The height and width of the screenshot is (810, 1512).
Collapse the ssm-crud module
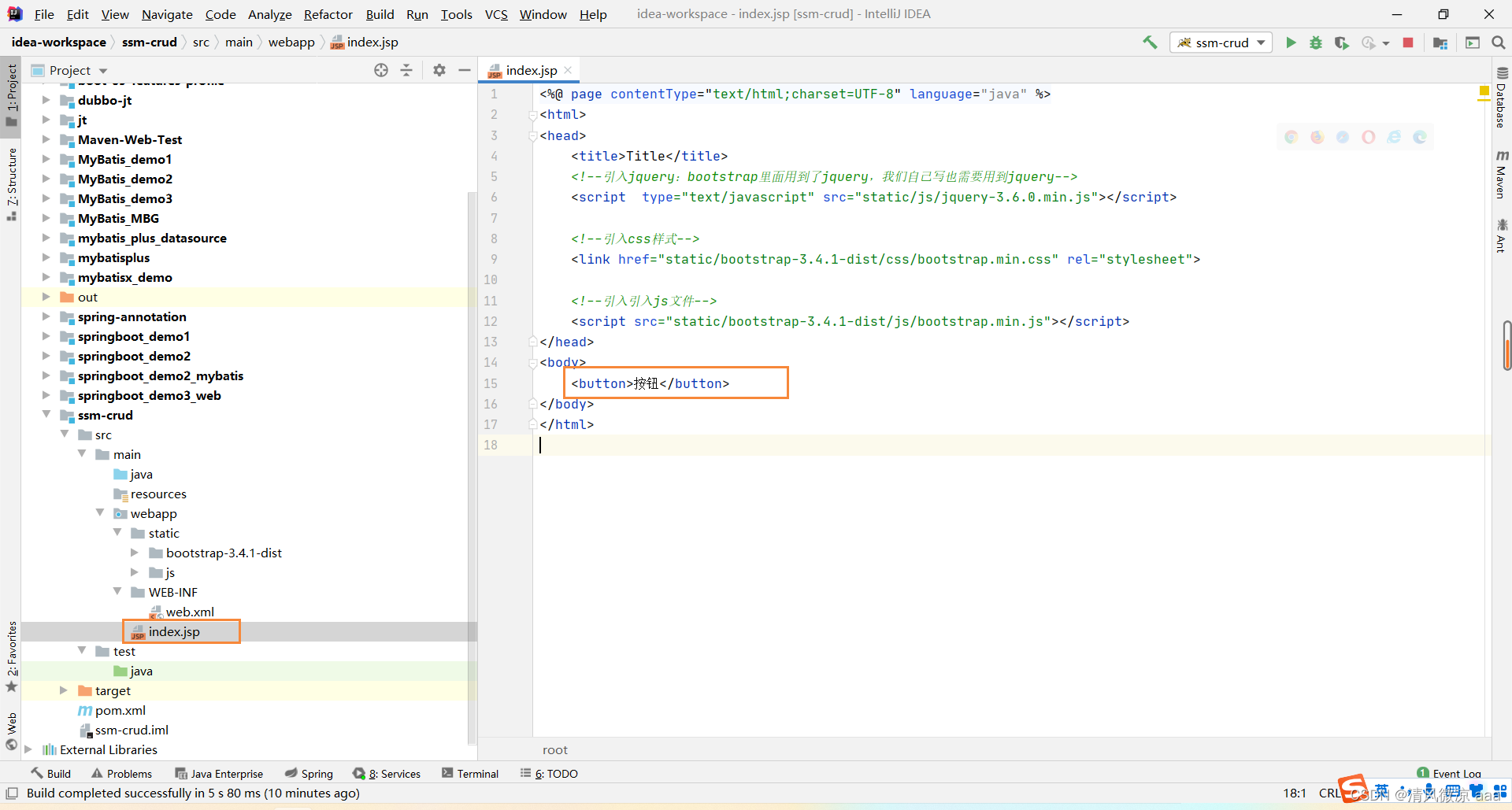[x=46, y=415]
